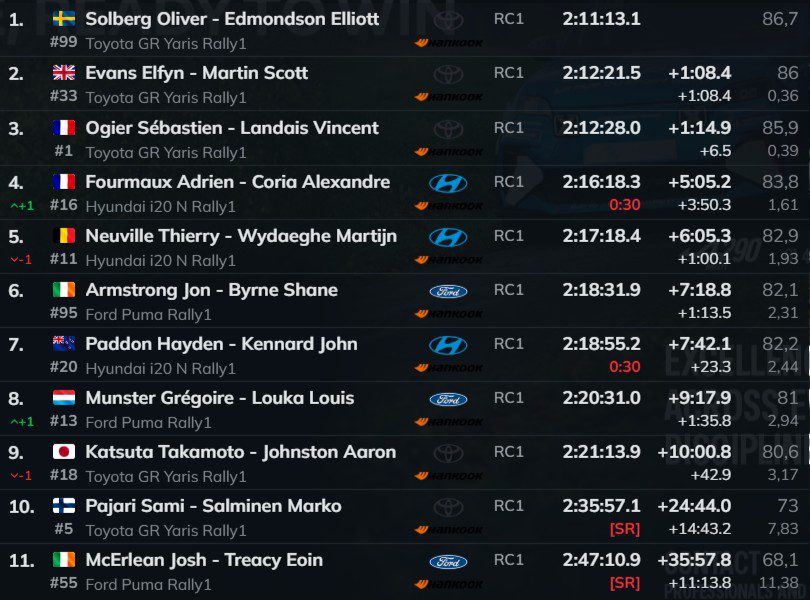Click the New Zealand flag beside Paddon Hayden
The image size is (810, 600).
click(63, 344)
